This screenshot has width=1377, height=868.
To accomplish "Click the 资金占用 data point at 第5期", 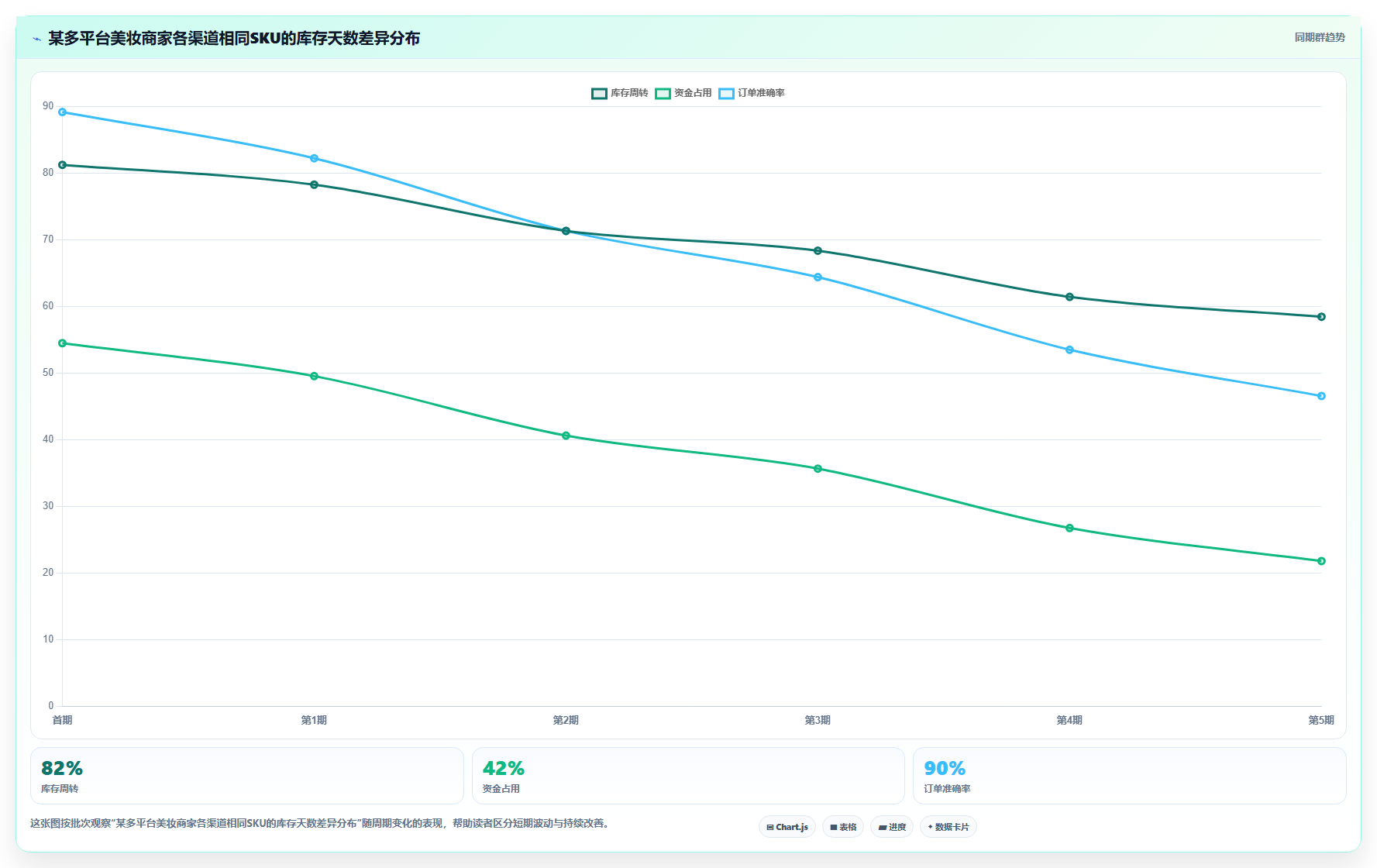I will click(x=1321, y=561).
